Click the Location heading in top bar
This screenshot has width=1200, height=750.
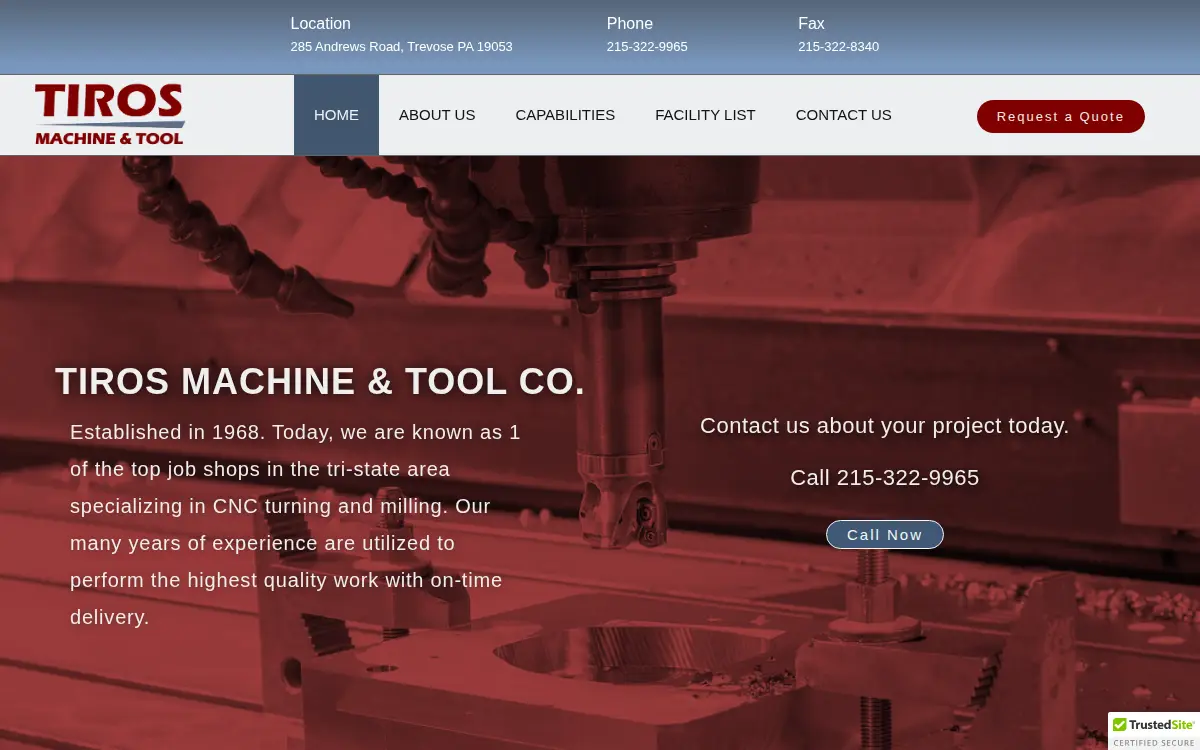tap(320, 23)
